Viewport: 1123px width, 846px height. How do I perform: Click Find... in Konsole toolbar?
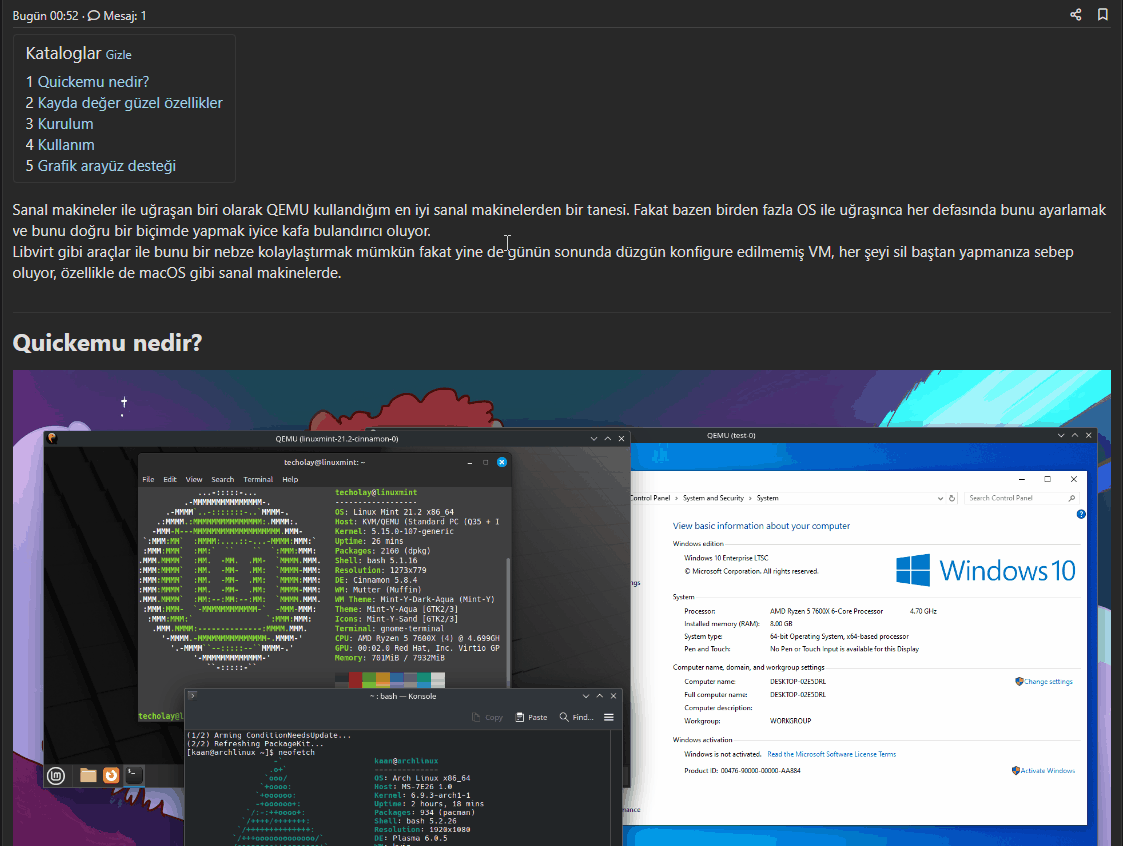pyautogui.click(x=577, y=717)
